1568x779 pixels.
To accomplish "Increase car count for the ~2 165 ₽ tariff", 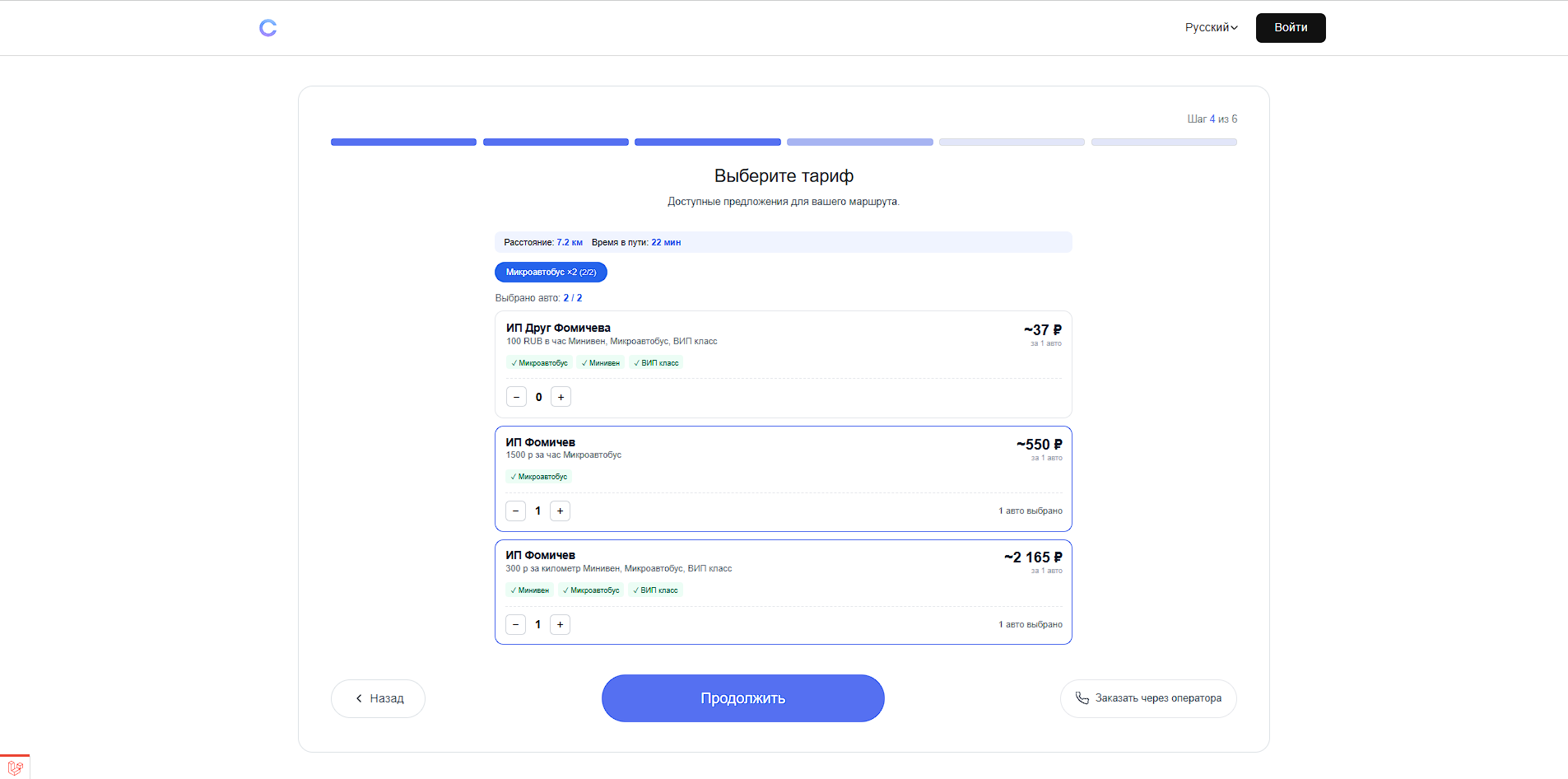I will [560, 624].
